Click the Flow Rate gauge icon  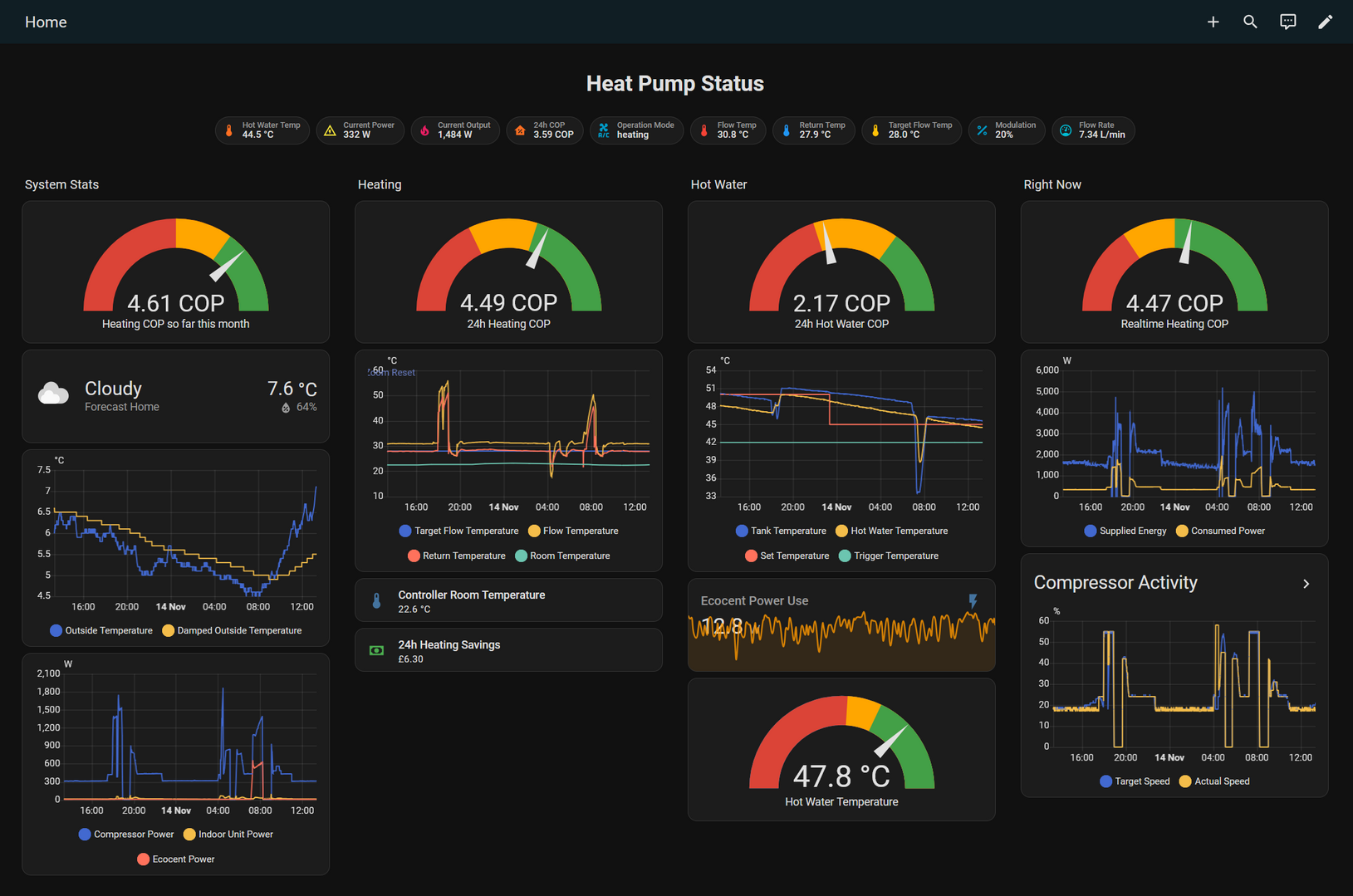coord(1066,130)
